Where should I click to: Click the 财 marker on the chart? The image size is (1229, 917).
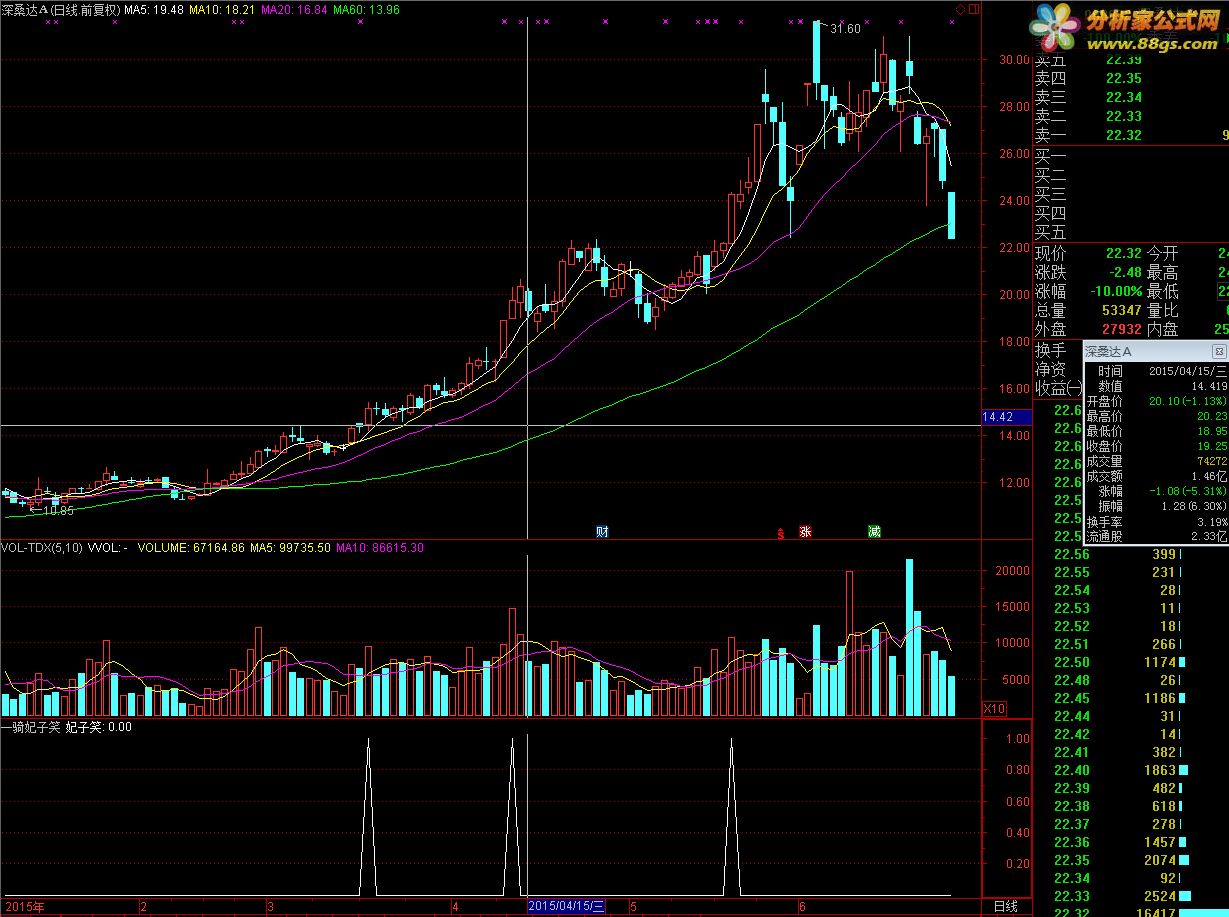click(x=602, y=531)
